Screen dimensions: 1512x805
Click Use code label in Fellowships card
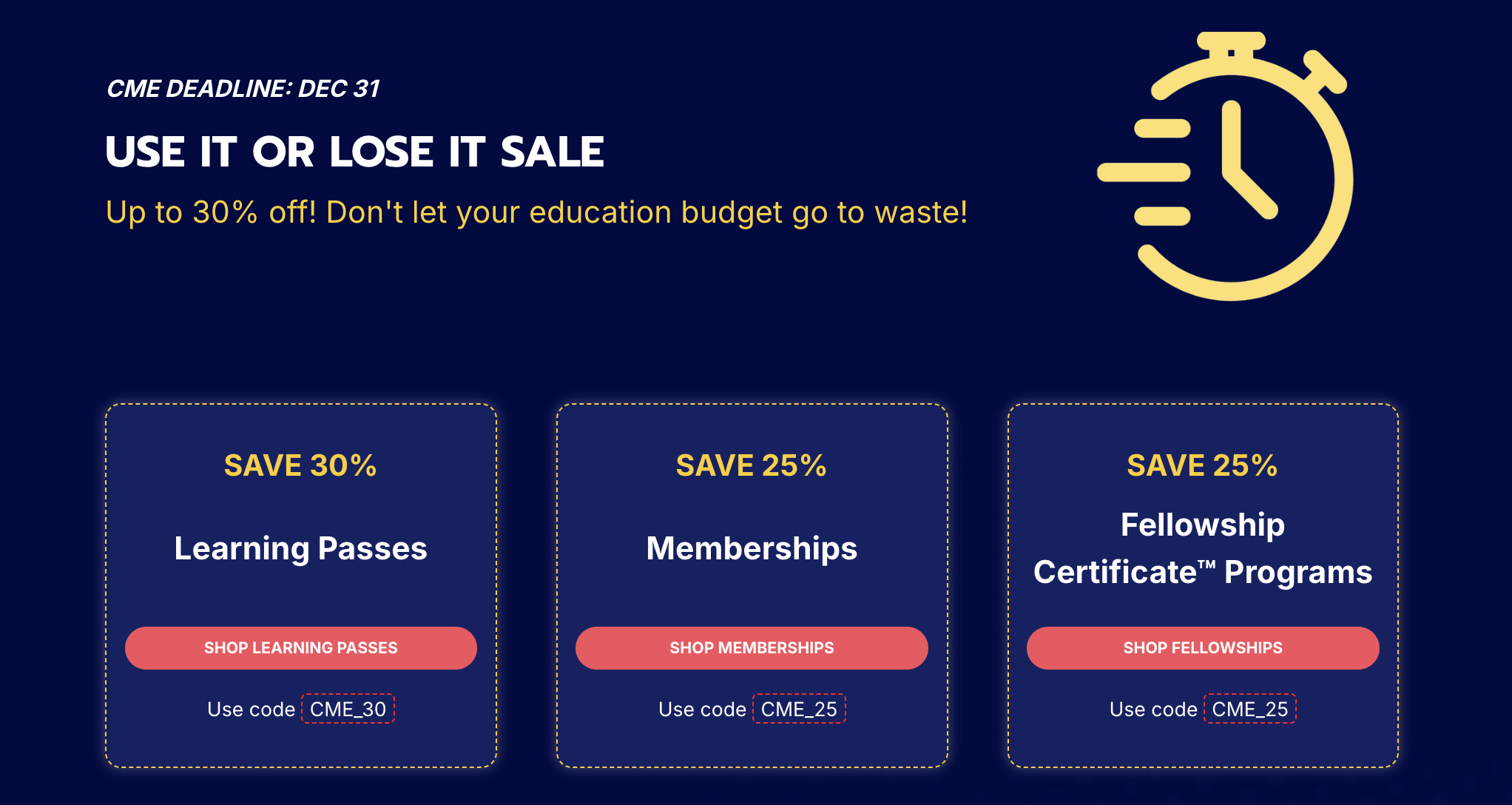coord(1154,710)
